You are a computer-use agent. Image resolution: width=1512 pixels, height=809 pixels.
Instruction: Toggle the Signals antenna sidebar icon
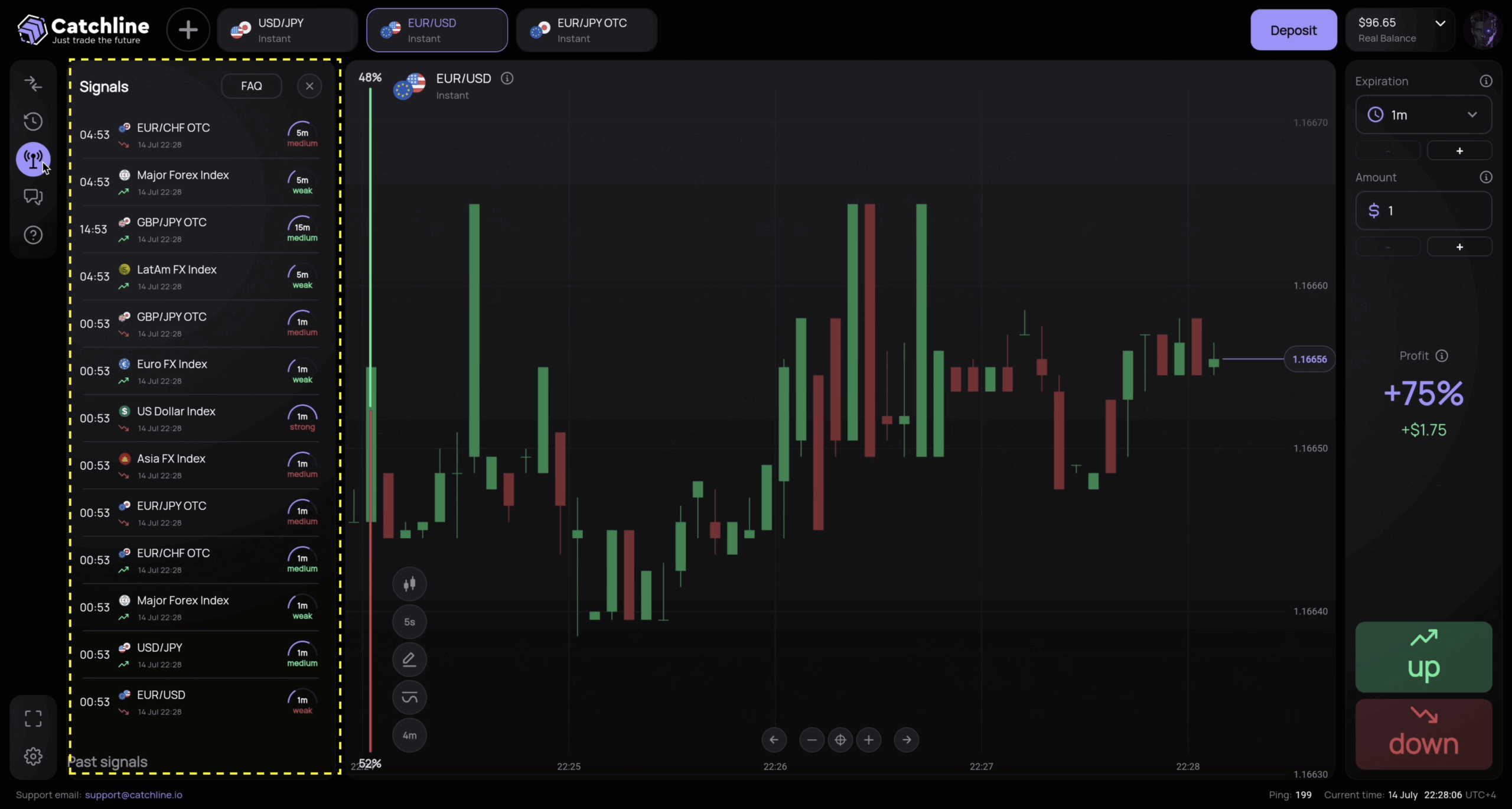(33, 159)
